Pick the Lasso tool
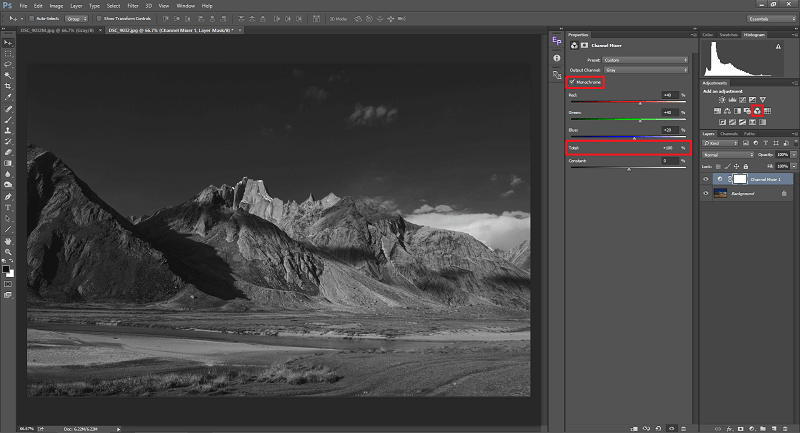This screenshot has width=800, height=433. click(x=8, y=64)
